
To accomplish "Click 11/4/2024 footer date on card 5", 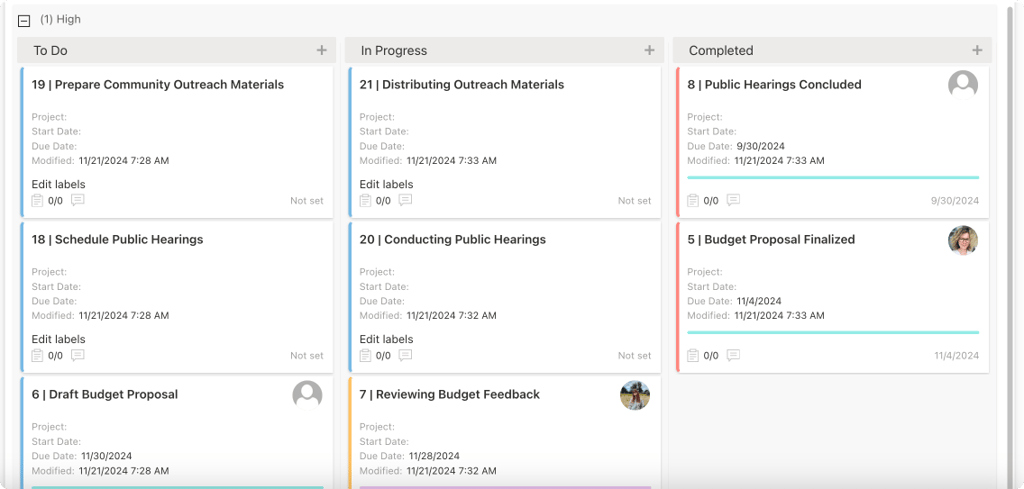I will 957,355.
